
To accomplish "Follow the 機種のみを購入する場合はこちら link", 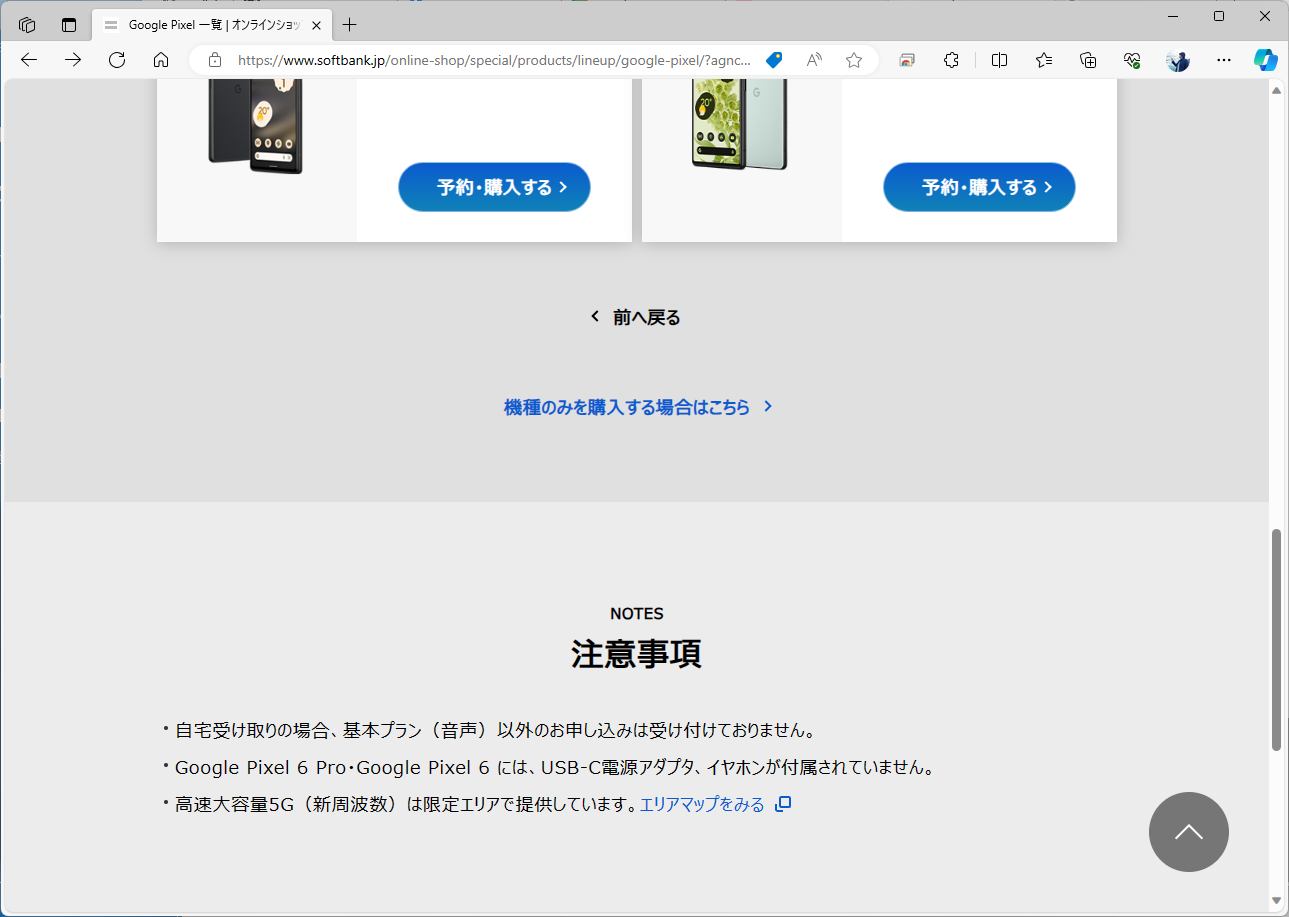I will click(637, 407).
